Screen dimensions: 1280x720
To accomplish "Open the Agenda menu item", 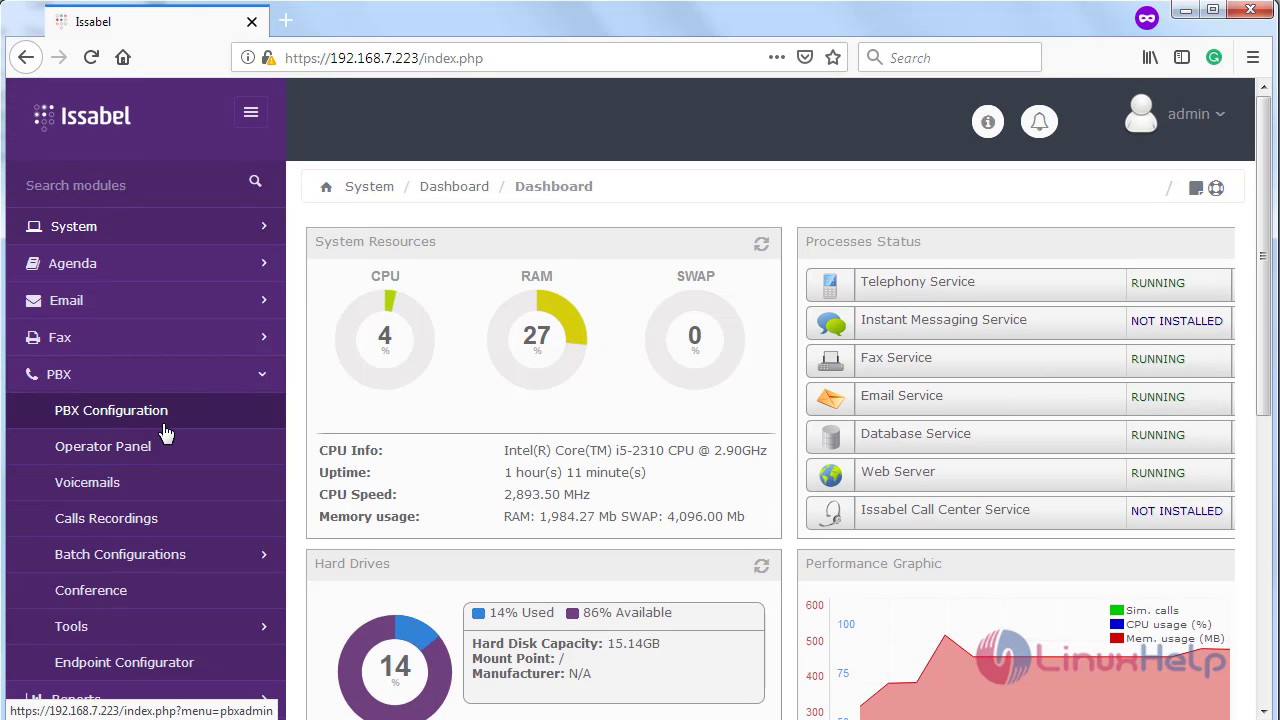I will point(146,263).
